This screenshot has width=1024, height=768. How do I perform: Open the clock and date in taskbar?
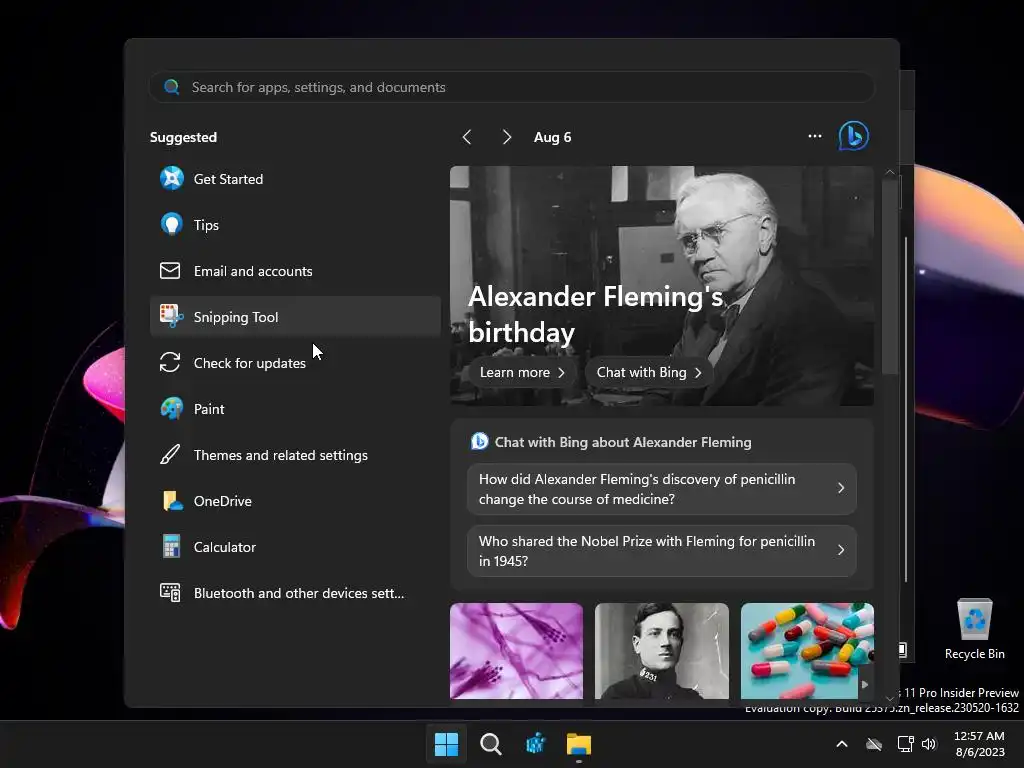979,744
